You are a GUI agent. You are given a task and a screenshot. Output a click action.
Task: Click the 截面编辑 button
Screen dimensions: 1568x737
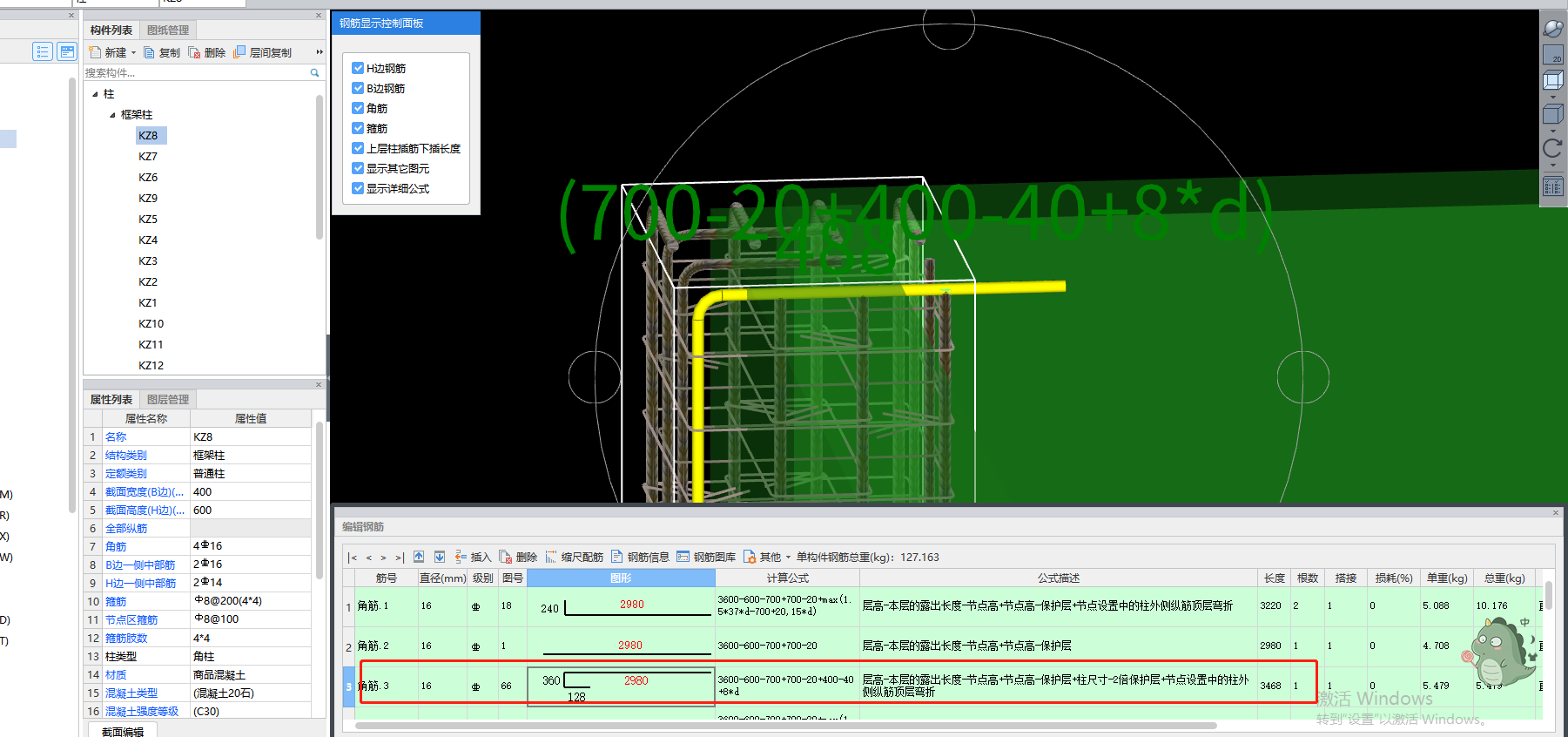point(123,732)
